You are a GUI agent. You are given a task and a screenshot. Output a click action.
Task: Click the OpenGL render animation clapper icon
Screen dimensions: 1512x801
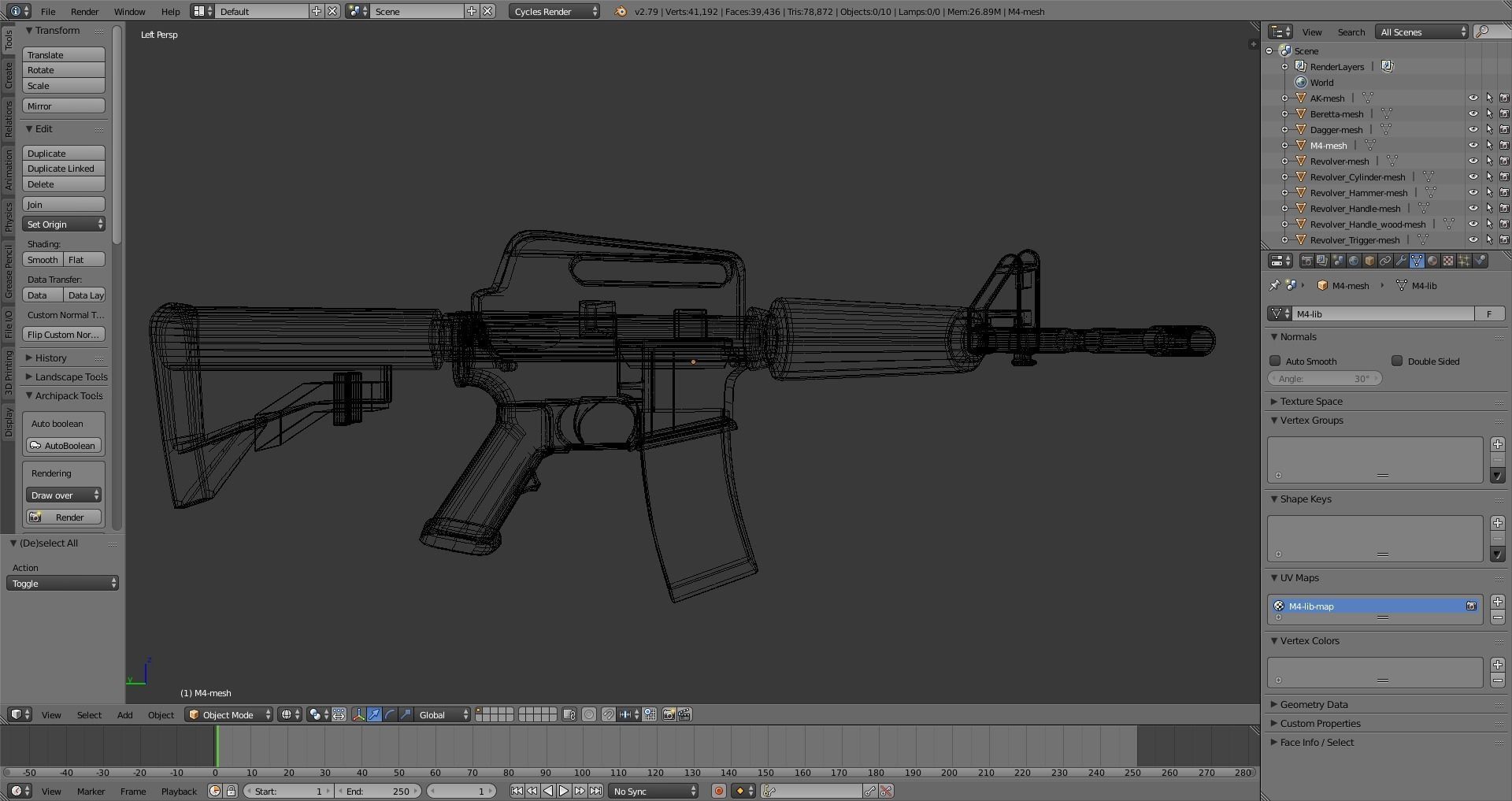click(x=684, y=714)
